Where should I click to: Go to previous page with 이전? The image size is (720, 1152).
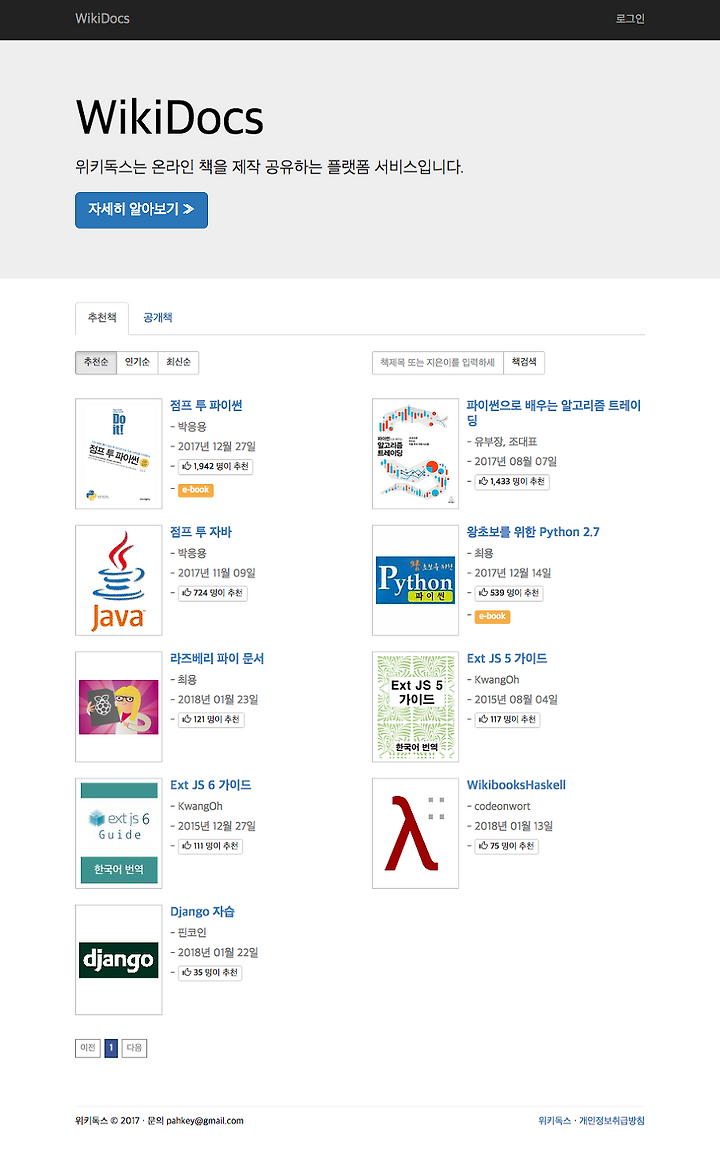click(88, 1048)
